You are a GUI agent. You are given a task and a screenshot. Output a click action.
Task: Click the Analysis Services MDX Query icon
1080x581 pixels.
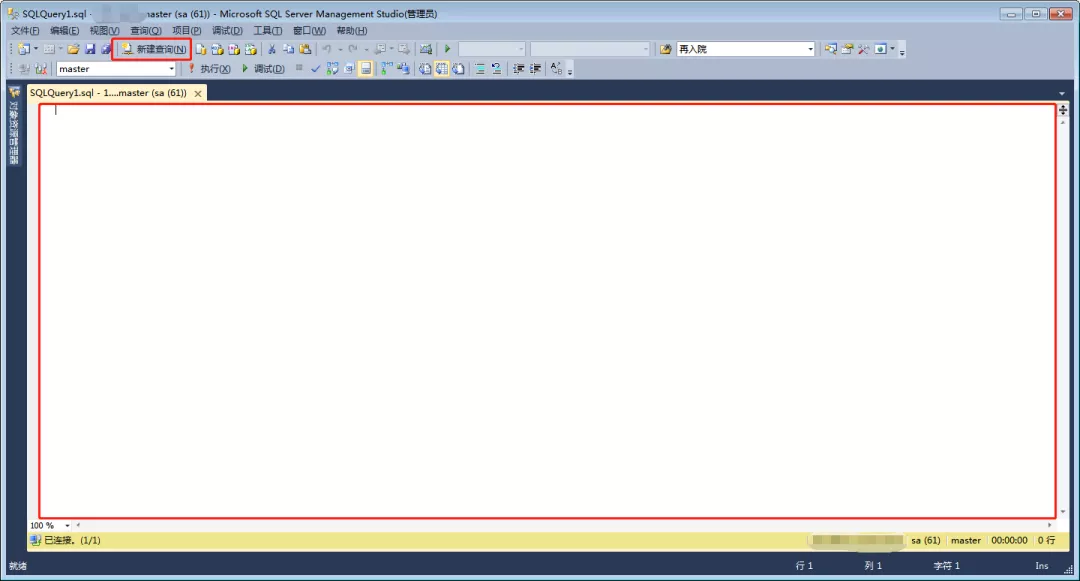(217, 49)
